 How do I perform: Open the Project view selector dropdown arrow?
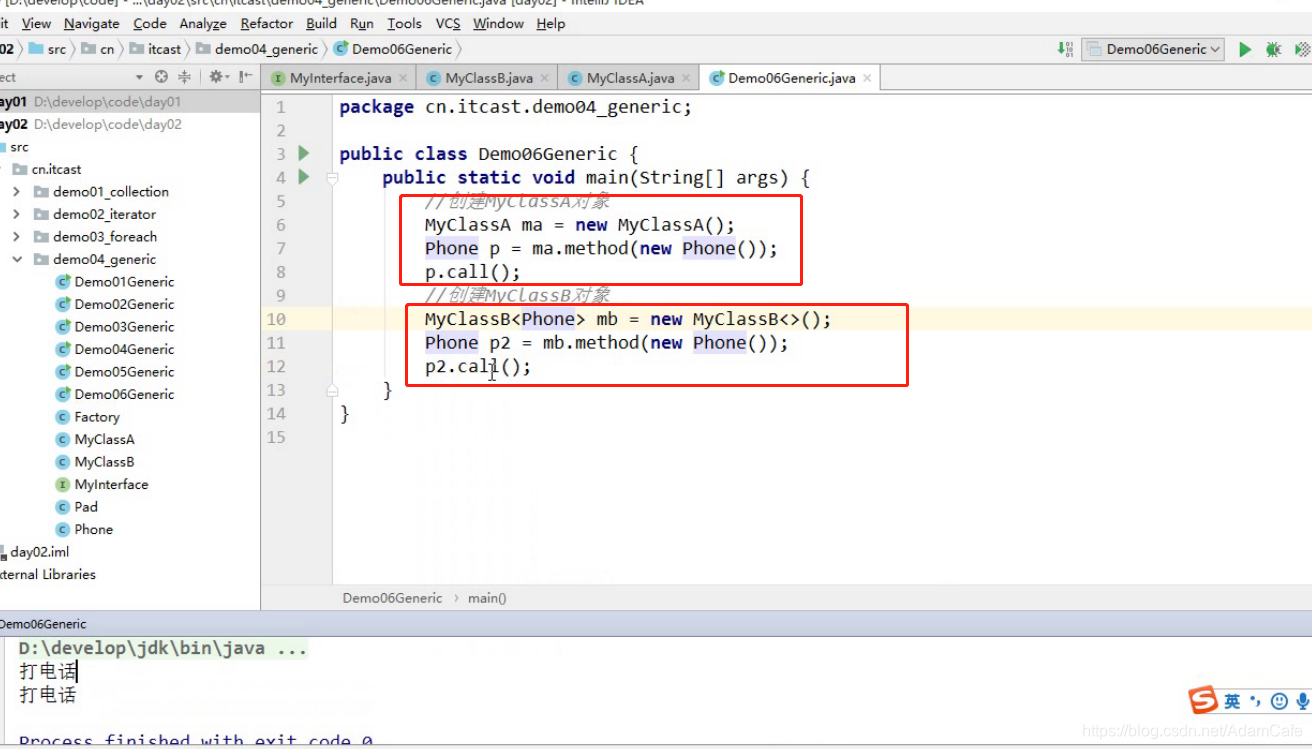tap(139, 77)
